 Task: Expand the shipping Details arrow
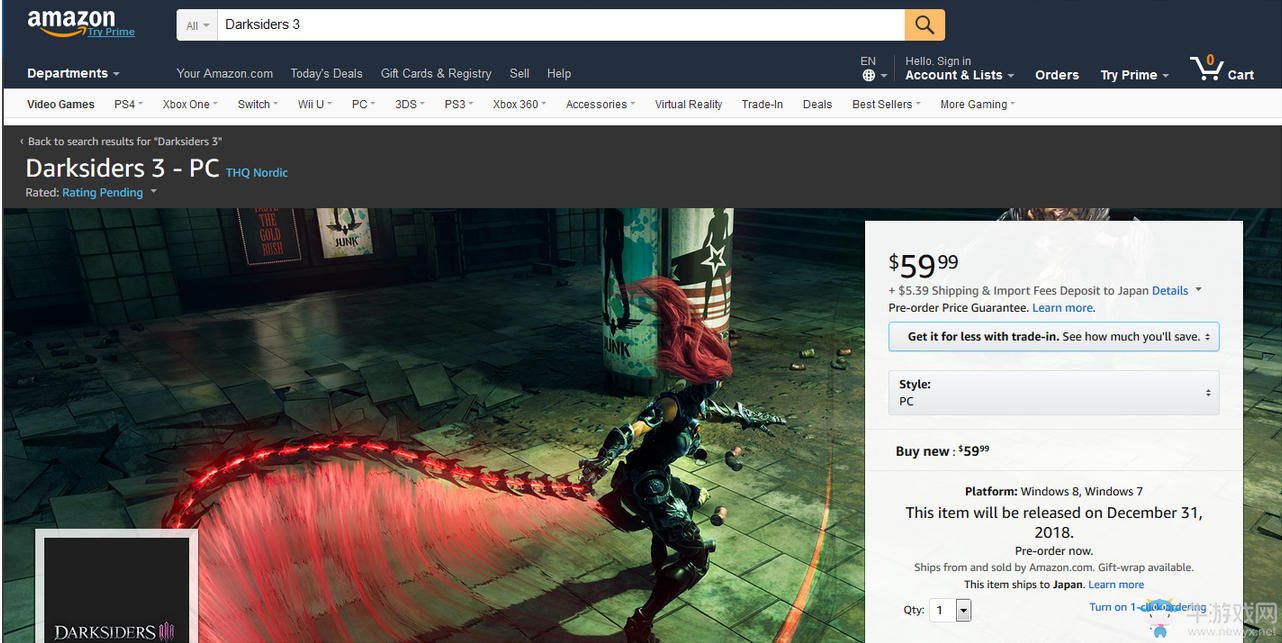pos(1198,290)
